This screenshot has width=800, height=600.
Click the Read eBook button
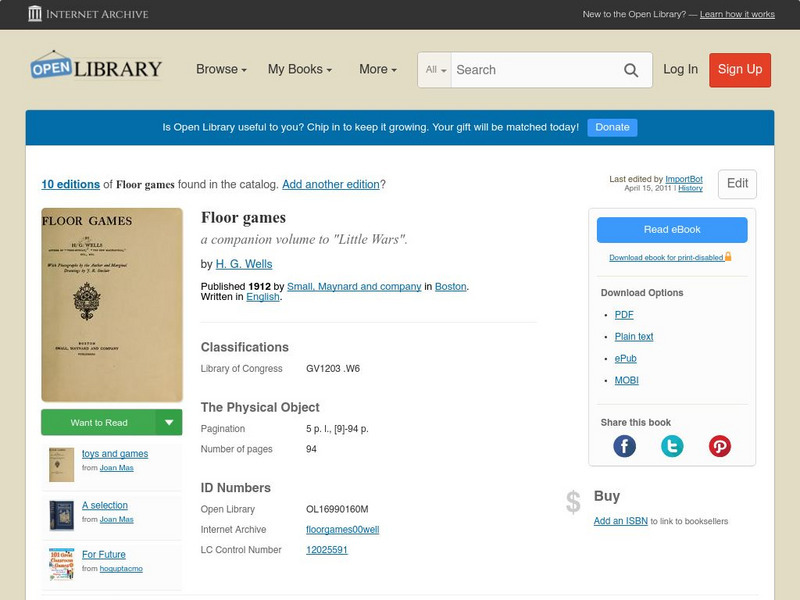pos(672,230)
